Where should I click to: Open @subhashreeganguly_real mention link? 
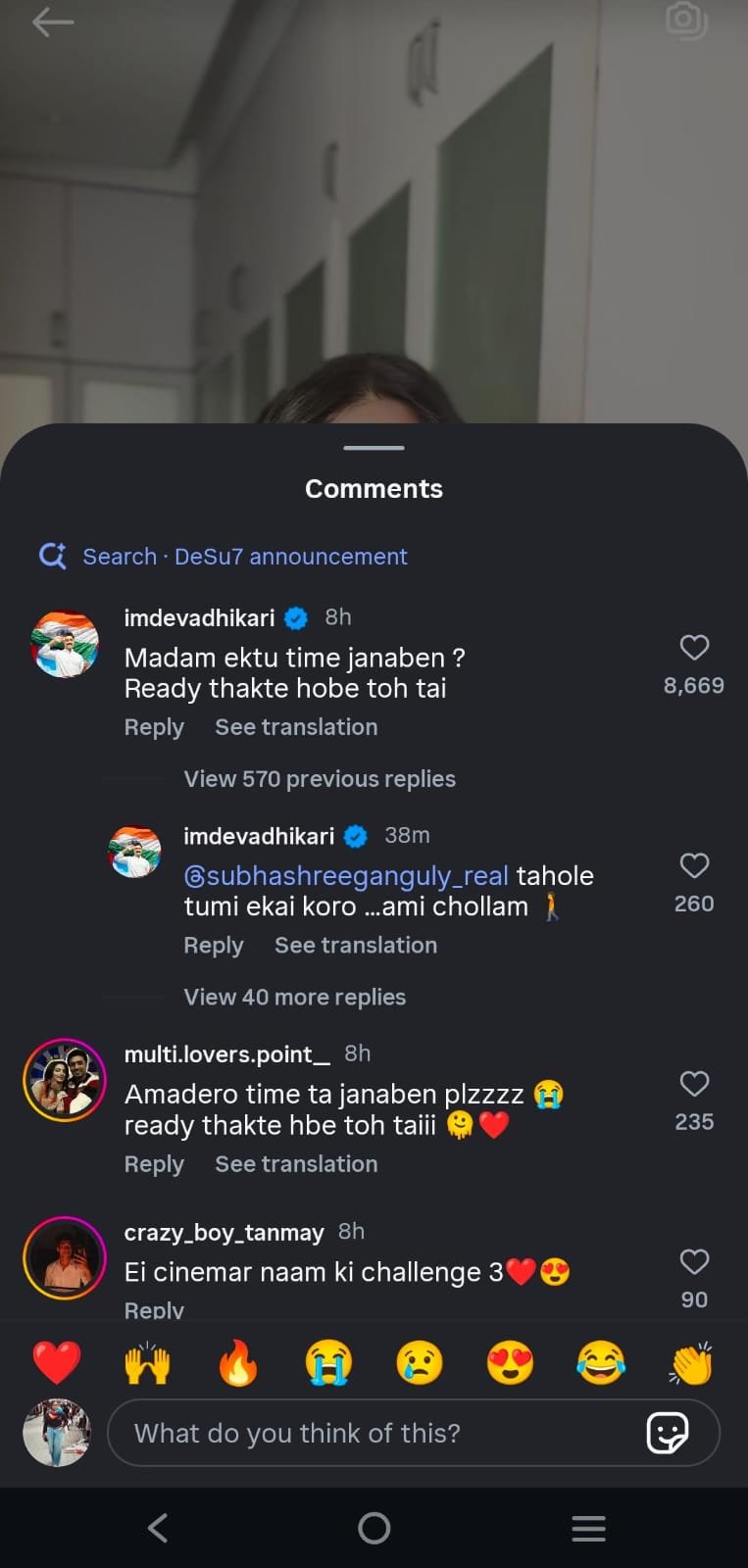click(346, 875)
